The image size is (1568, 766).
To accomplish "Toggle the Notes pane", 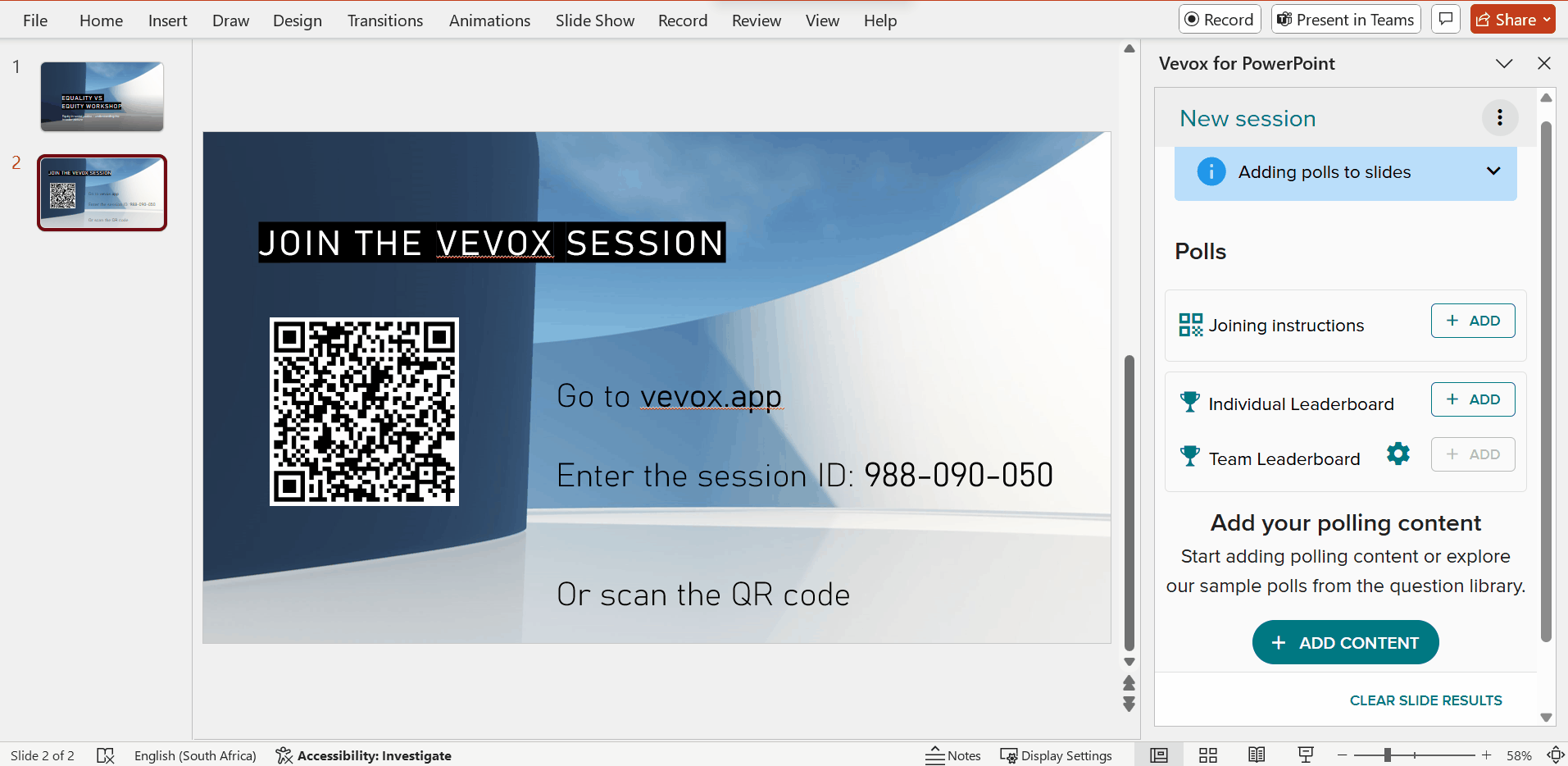I will 953,755.
